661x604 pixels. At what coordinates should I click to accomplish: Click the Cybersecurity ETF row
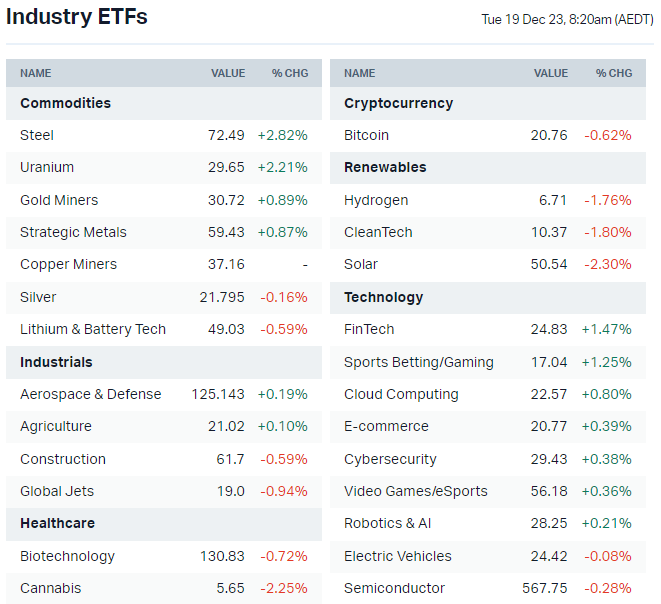pos(390,459)
